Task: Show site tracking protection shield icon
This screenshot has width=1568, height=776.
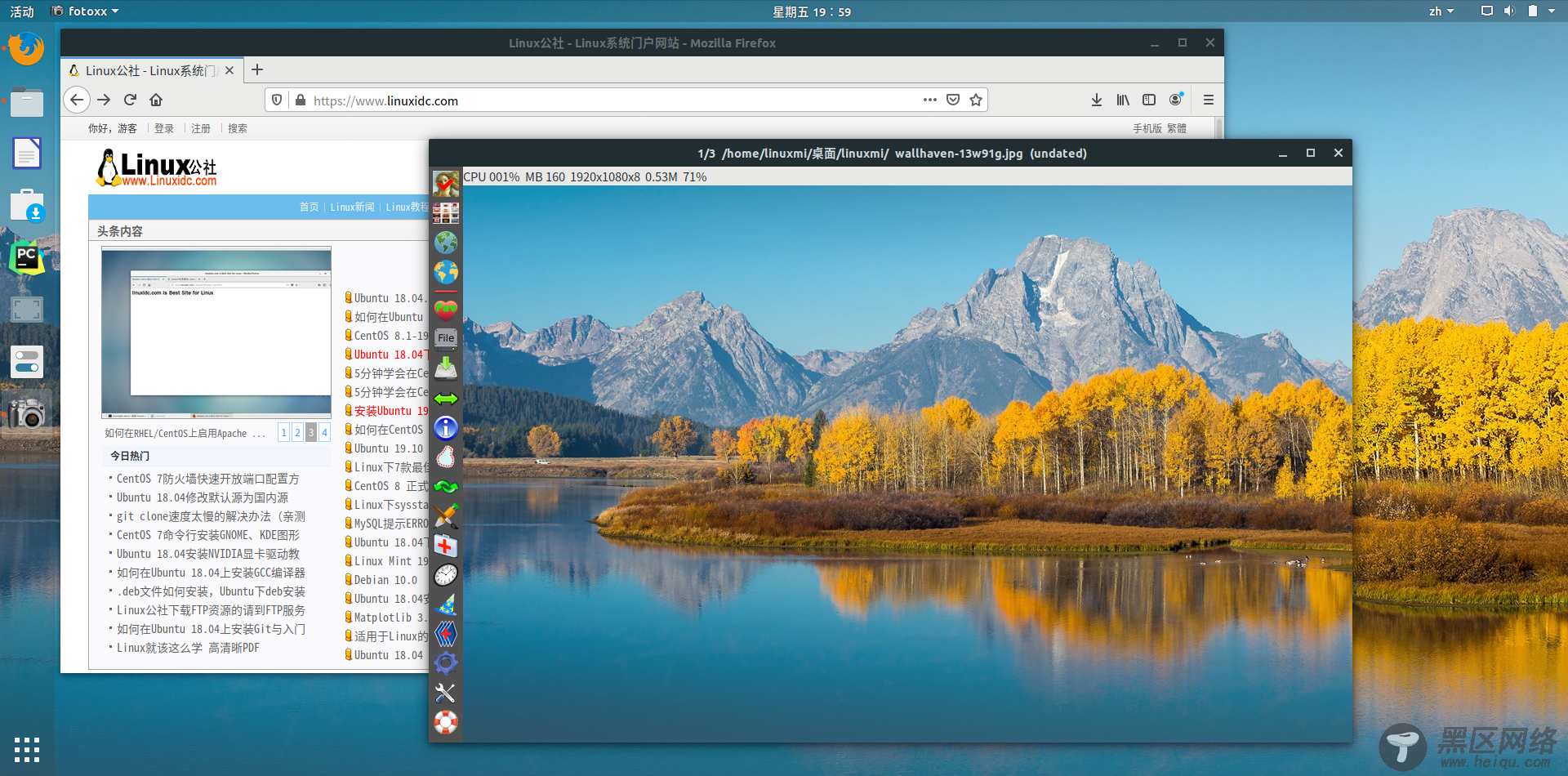Action: coord(277,100)
